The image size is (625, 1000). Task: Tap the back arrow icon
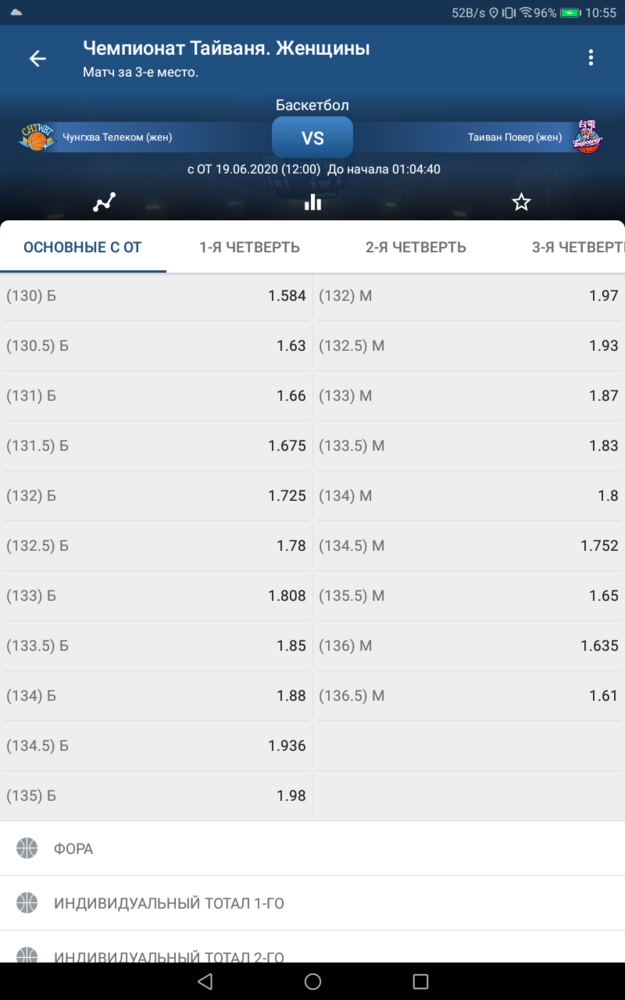click(x=38, y=59)
